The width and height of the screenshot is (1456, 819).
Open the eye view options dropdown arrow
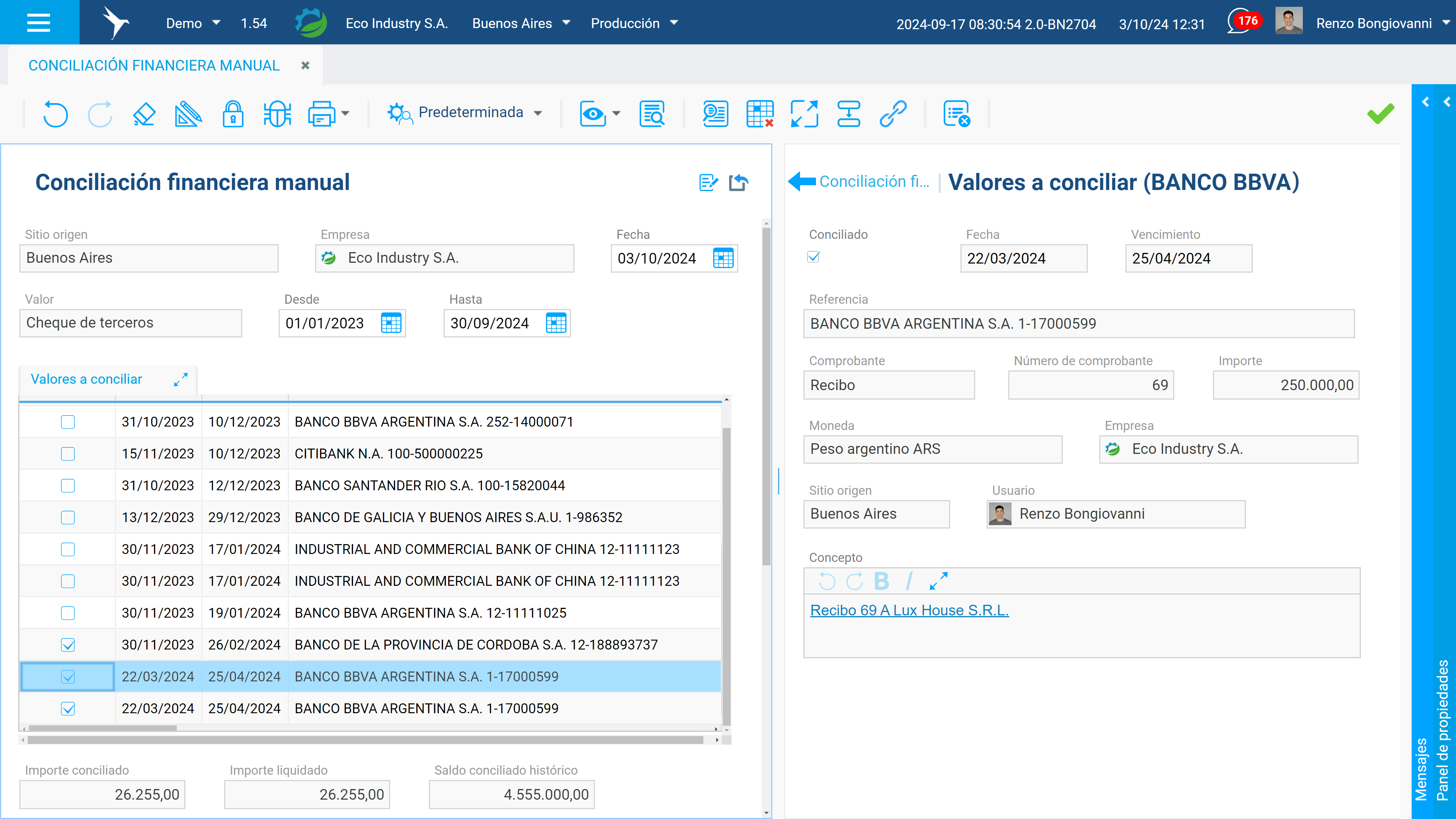pyautogui.click(x=616, y=114)
